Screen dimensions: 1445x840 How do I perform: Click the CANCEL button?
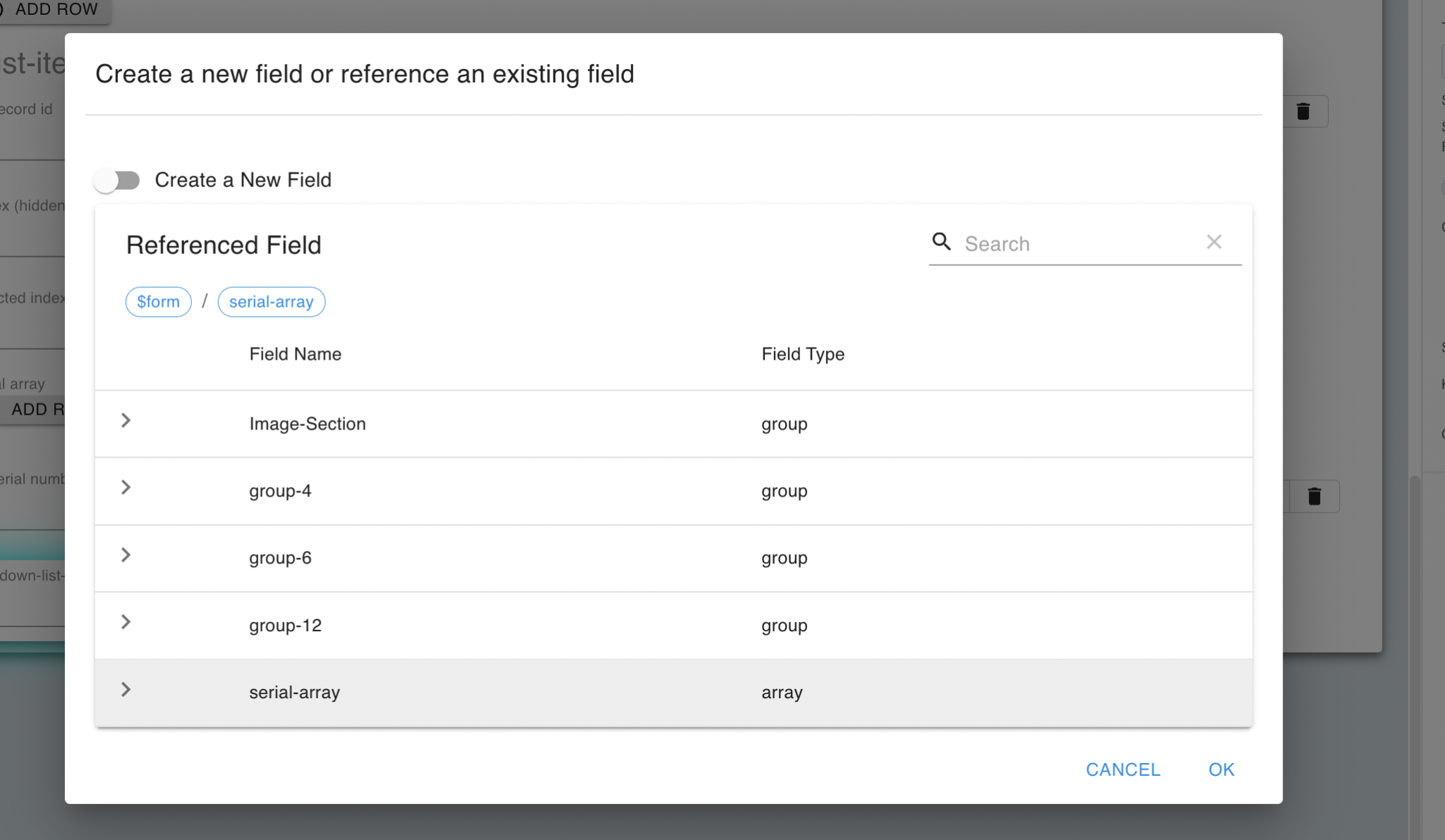coord(1123,769)
